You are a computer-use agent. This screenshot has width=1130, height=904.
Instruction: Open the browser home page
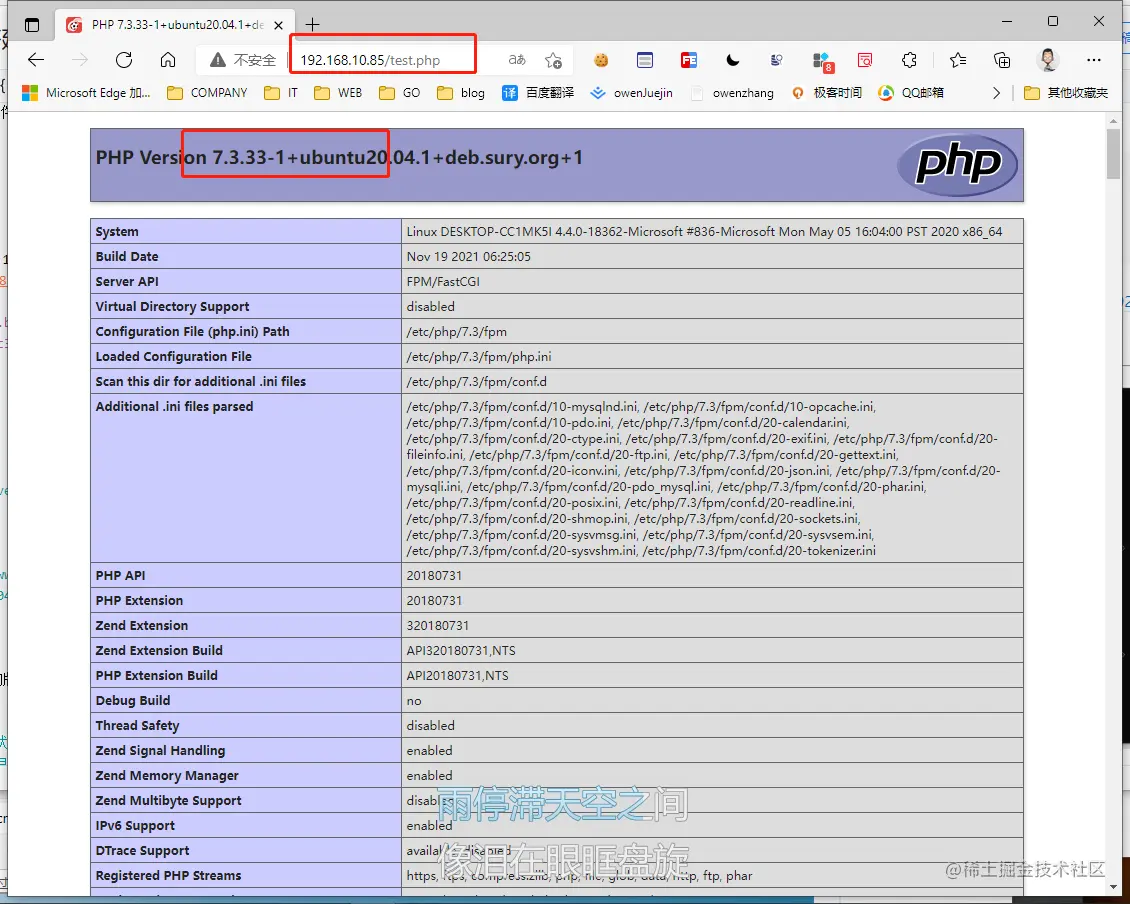(x=168, y=60)
